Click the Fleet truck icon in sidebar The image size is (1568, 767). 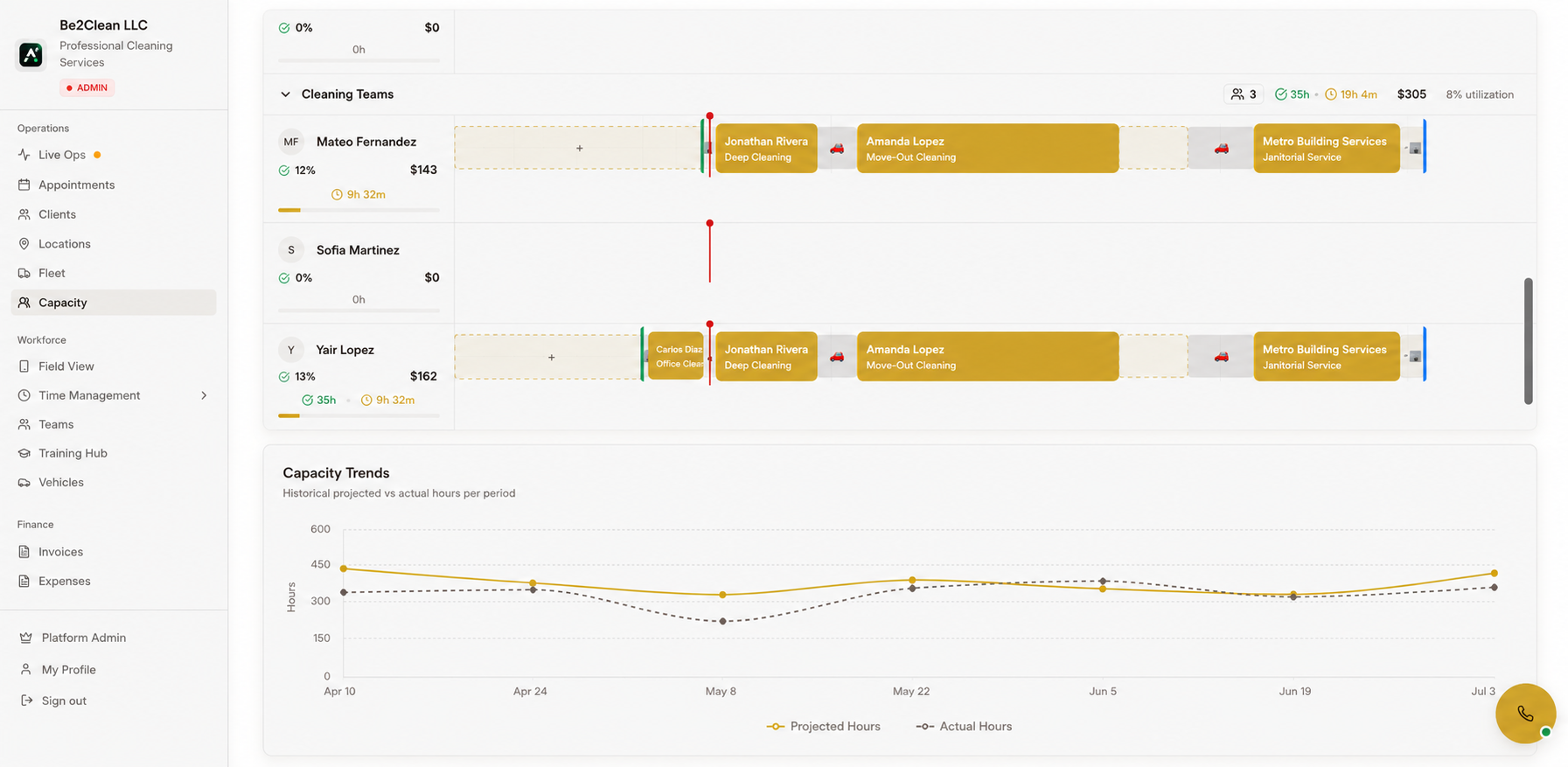[24, 273]
